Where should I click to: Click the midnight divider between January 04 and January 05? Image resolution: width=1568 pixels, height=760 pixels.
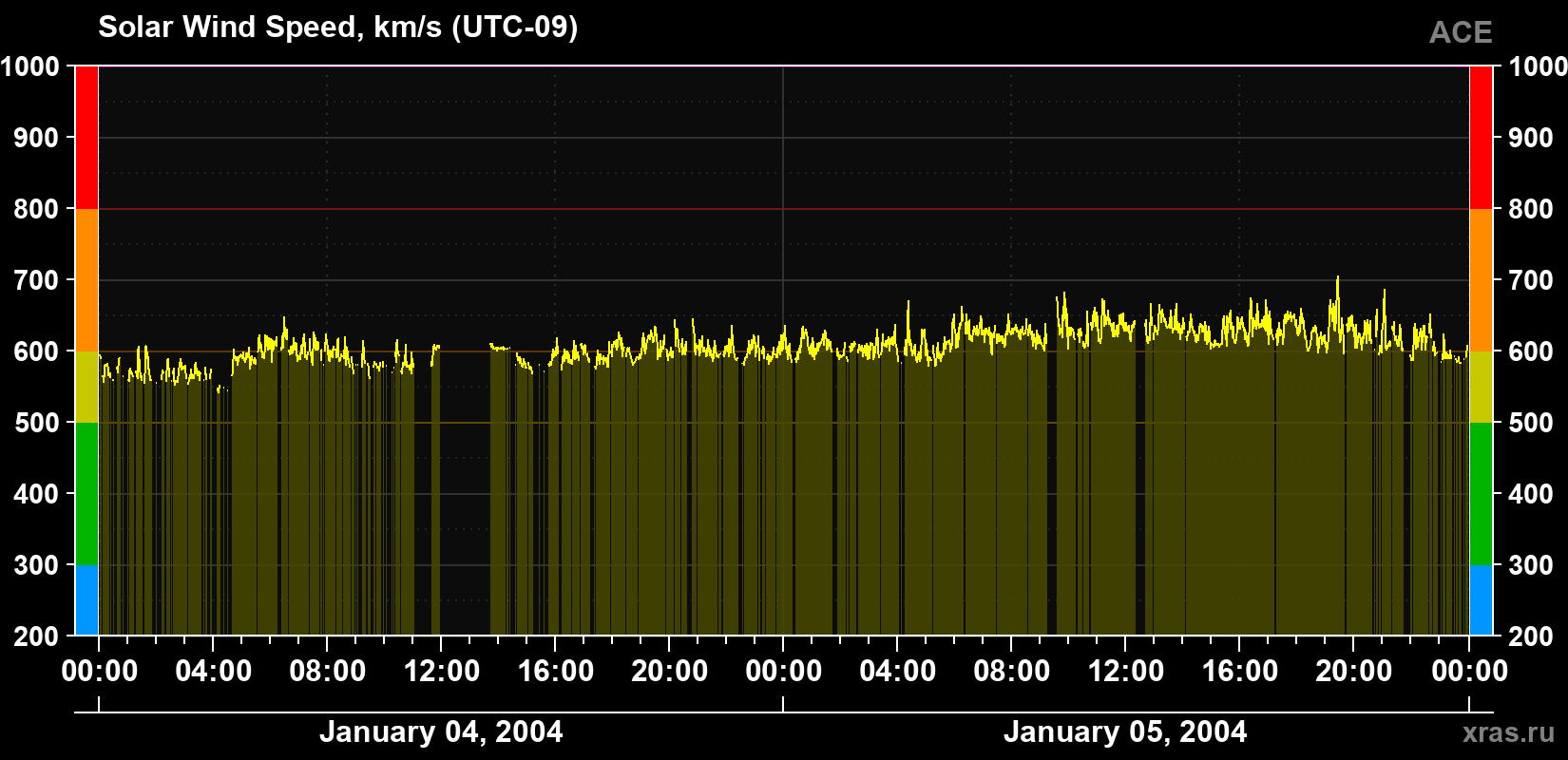click(x=783, y=351)
